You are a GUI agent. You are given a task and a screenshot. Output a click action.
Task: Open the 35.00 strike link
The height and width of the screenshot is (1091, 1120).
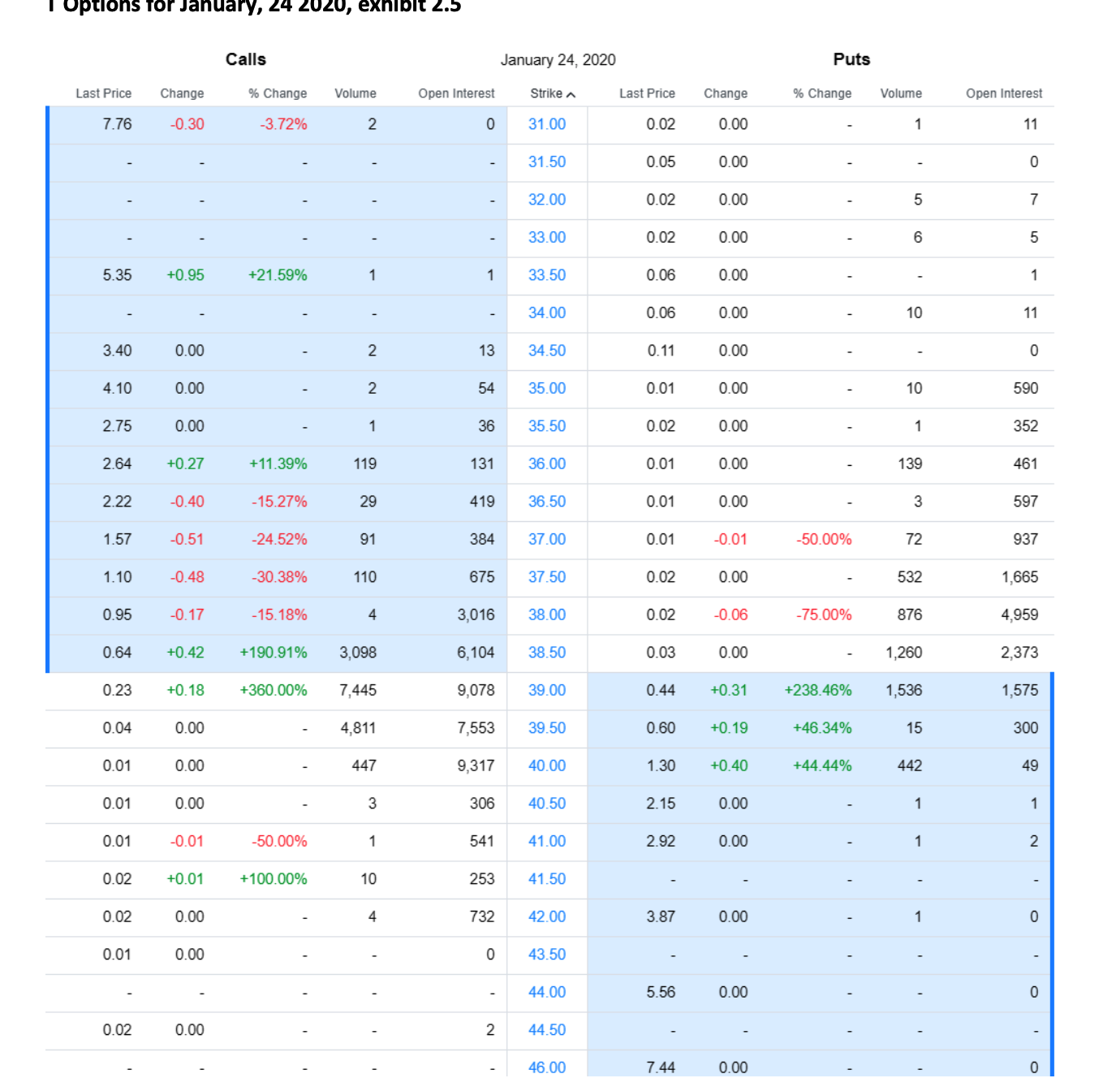point(547,388)
